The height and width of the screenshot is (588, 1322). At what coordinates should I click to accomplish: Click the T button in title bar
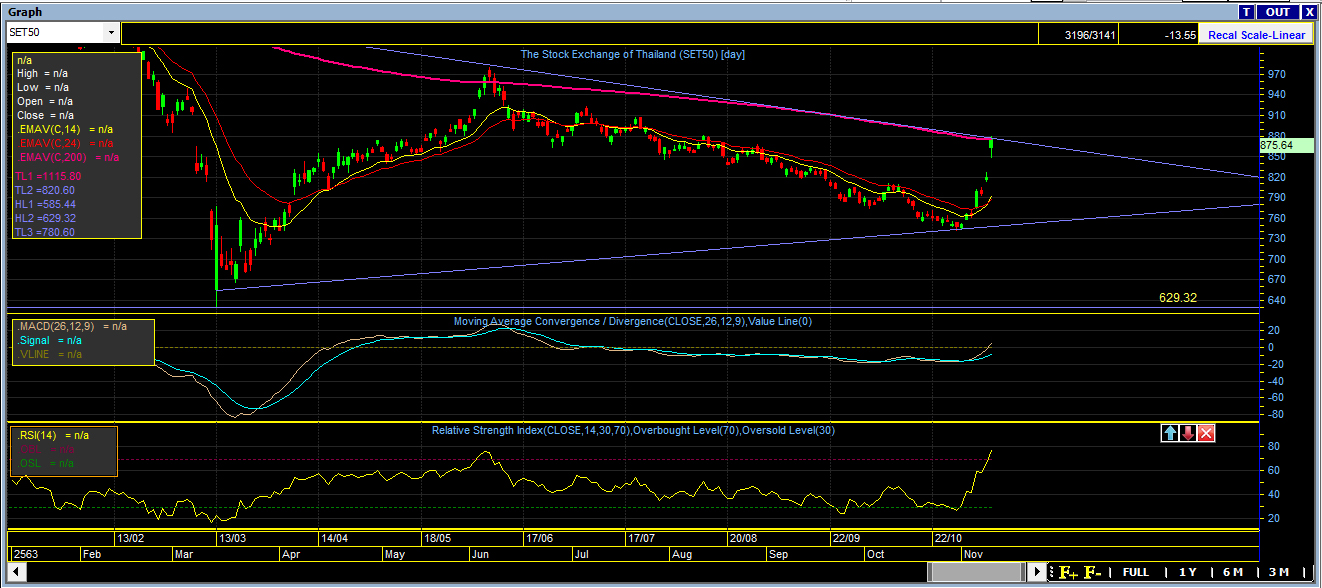1246,12
